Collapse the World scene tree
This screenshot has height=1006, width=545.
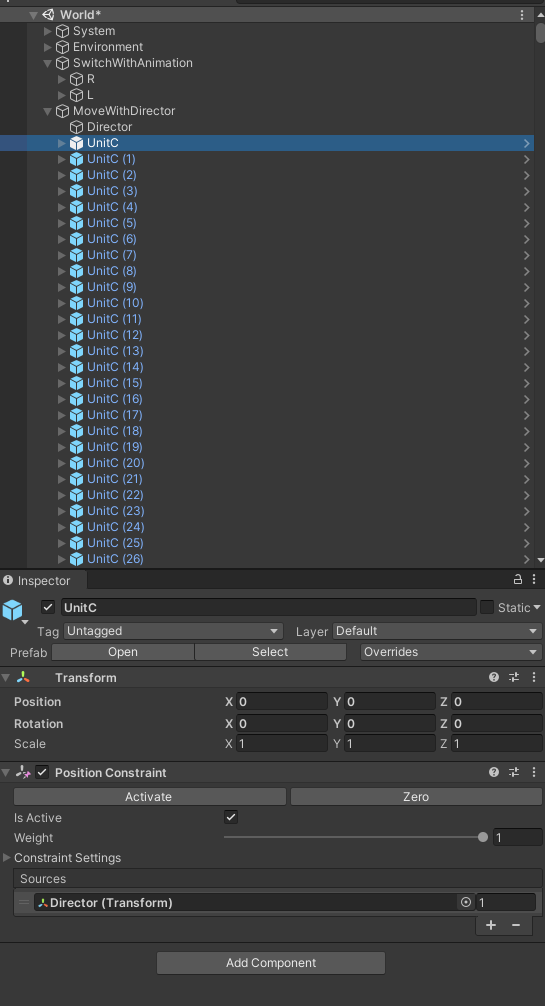pos(34,15)
